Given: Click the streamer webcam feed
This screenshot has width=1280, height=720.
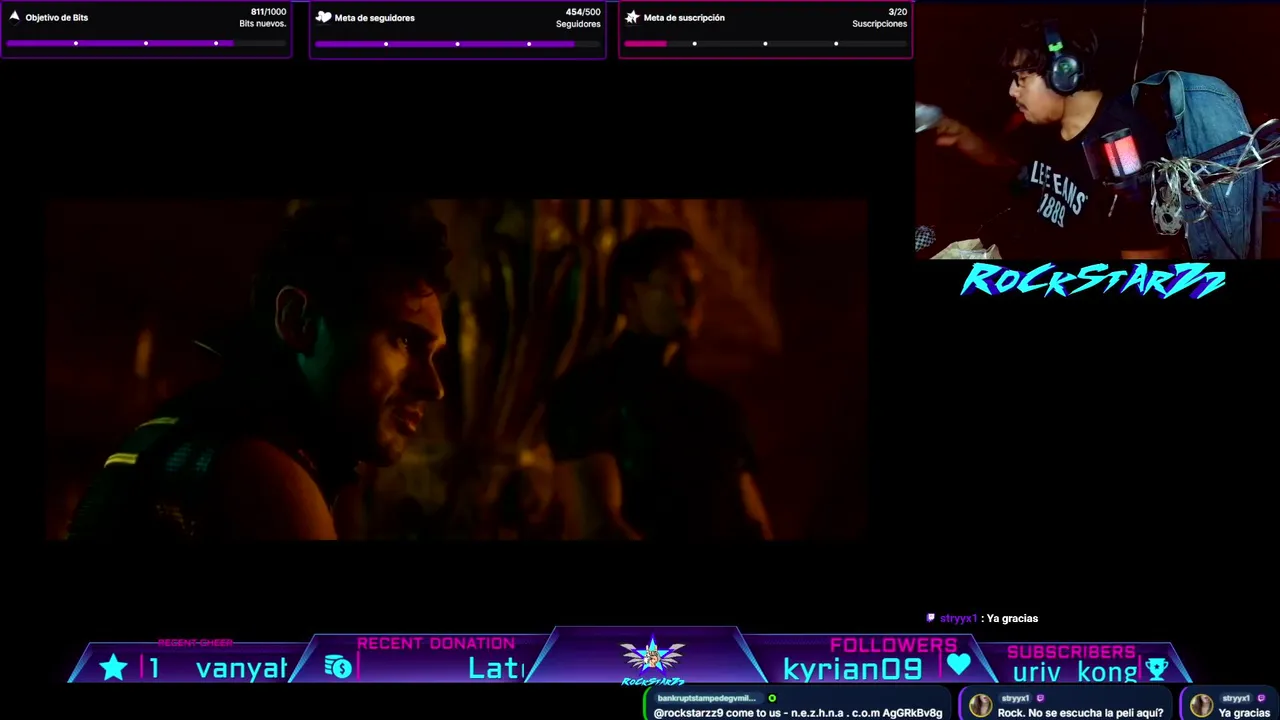Looking at the screenshot, I should click(1097, 130).
